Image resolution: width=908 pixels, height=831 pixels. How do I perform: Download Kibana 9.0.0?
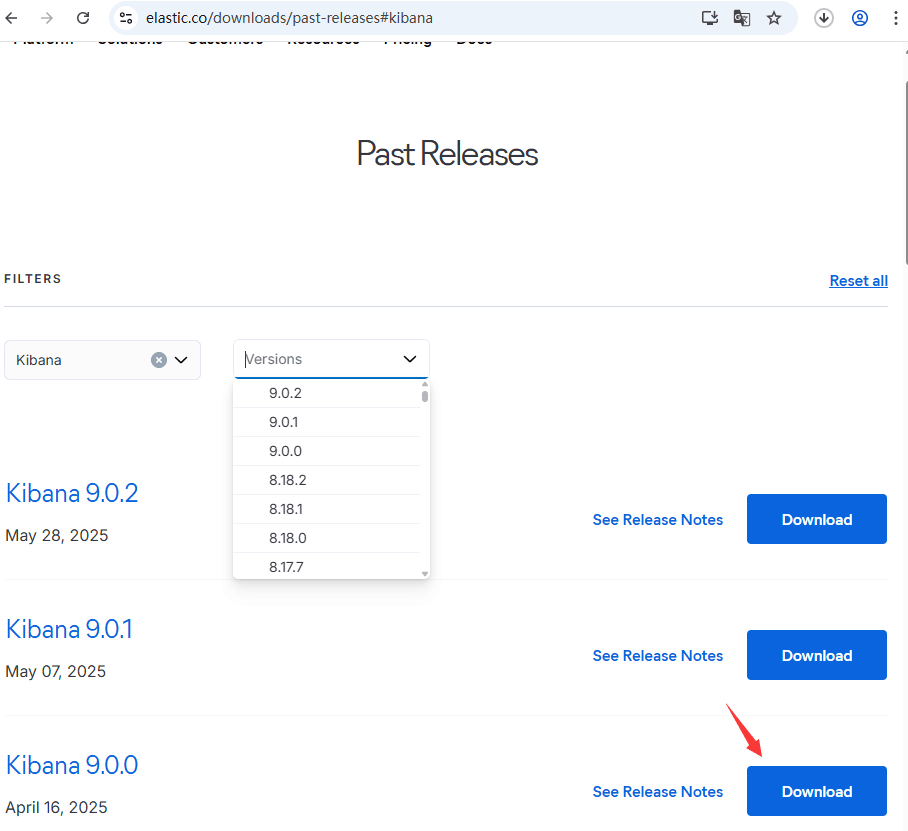click(817, 791)
